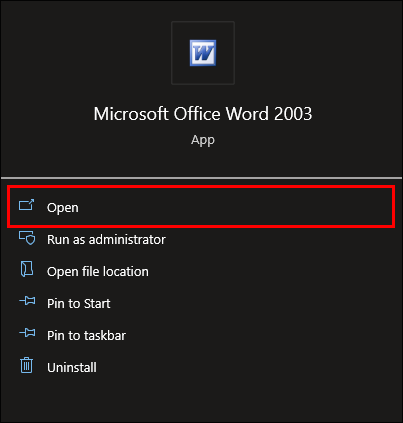Click the blue W logo image
This screenshot has height=423, width=403.
tap(203, 53)
